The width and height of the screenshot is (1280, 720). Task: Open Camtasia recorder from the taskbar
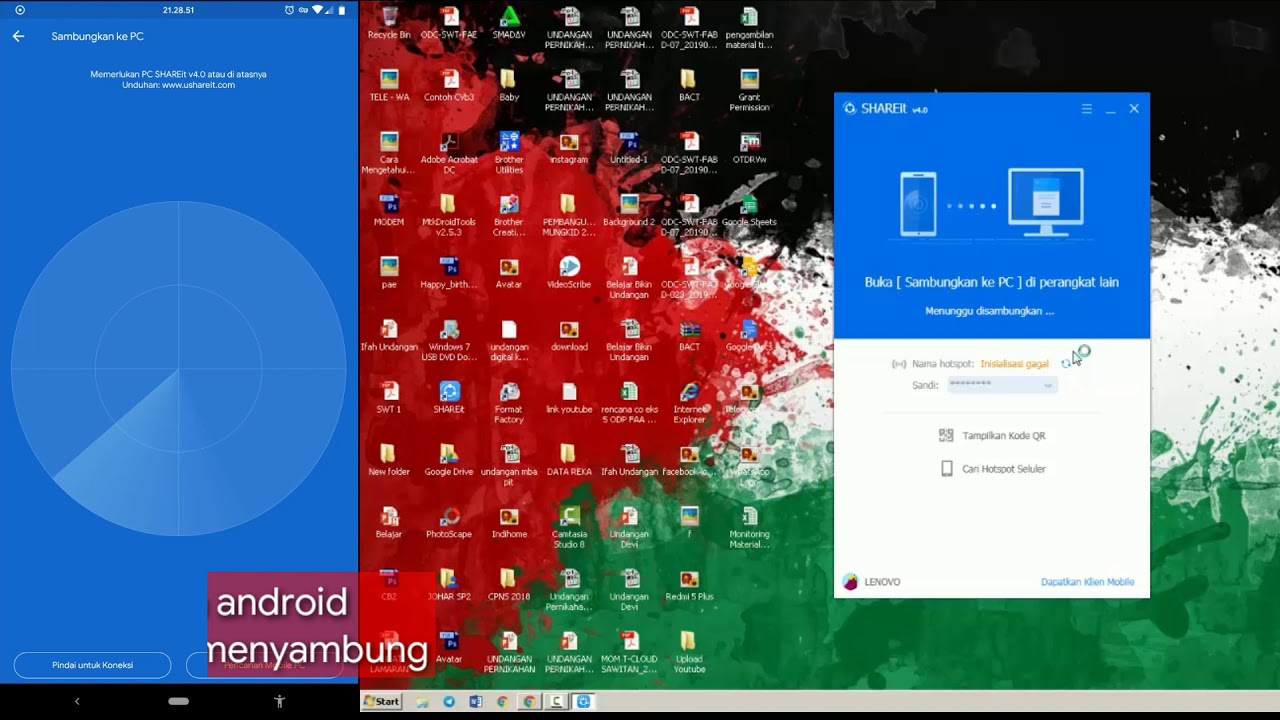tap(556, 702)
